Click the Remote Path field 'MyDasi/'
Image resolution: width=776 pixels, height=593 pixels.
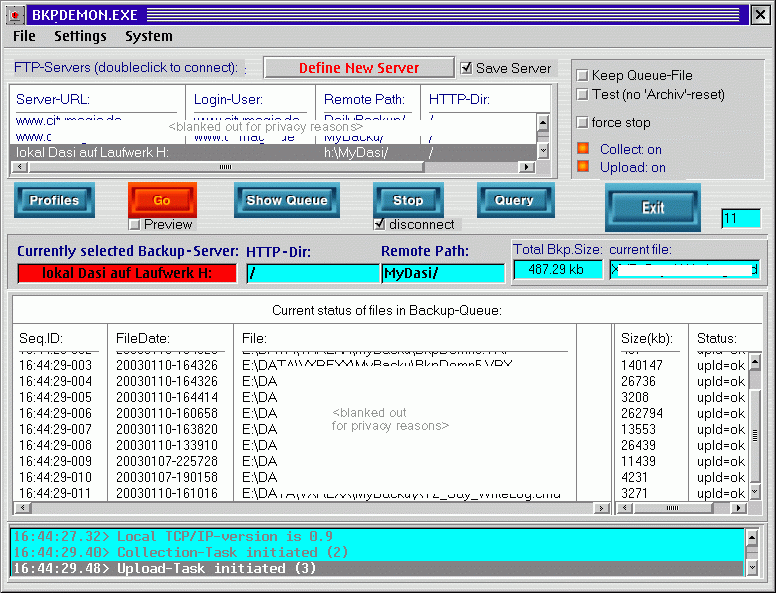[x=443, y=273]
